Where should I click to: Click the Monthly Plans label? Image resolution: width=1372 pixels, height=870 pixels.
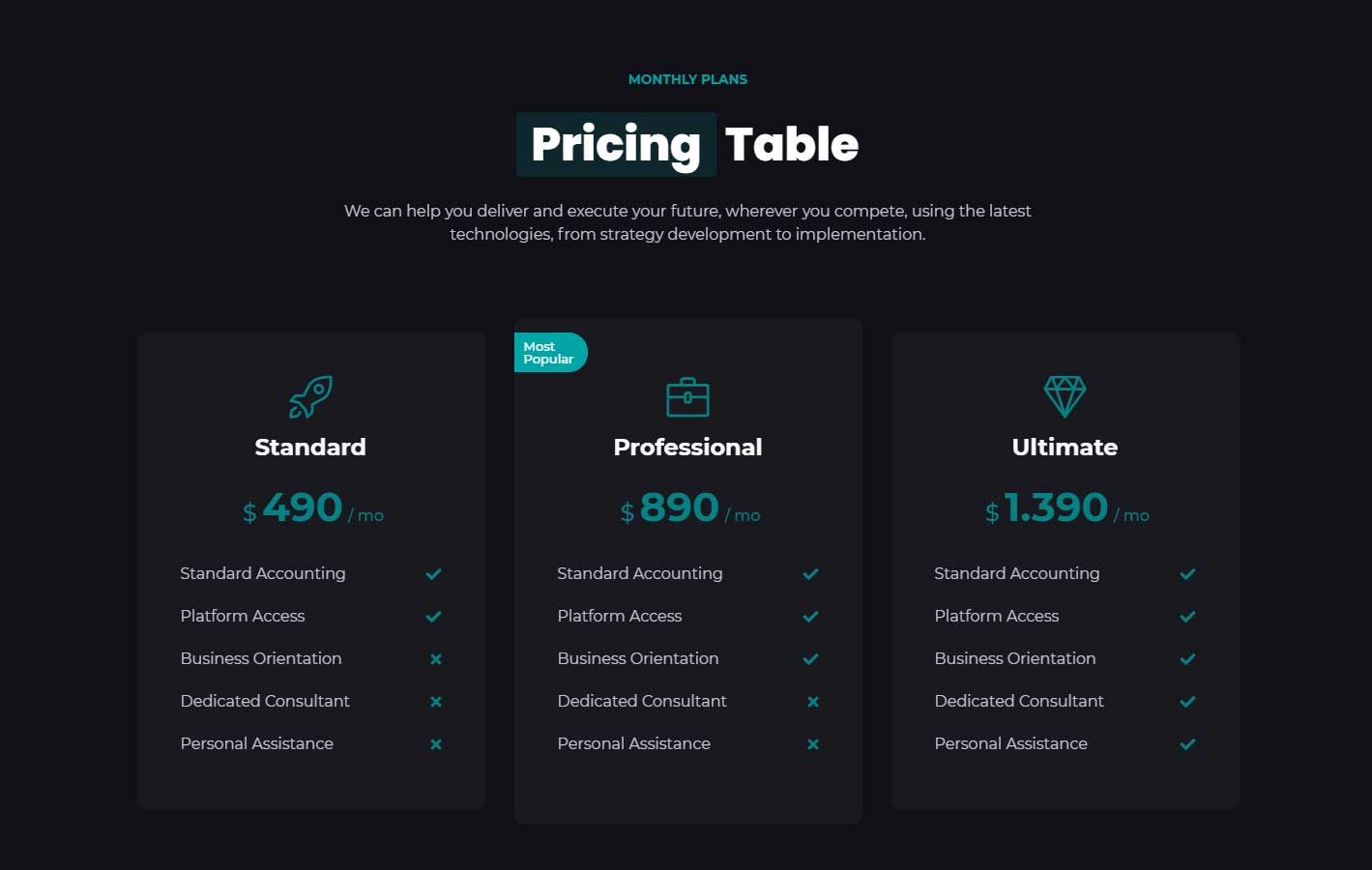point(687,79)
